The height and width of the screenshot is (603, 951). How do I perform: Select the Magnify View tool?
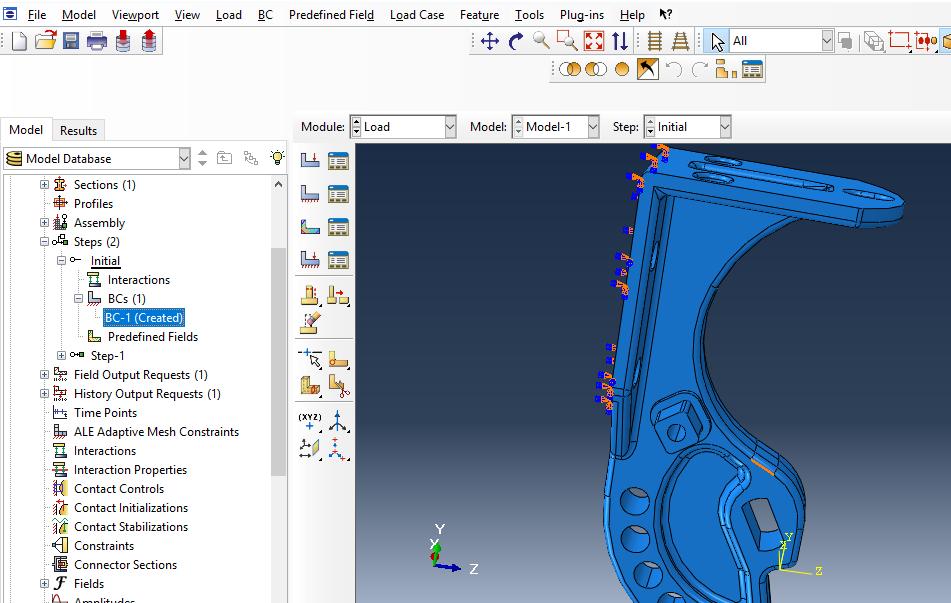pyautogui.click(x=541, y=41)
